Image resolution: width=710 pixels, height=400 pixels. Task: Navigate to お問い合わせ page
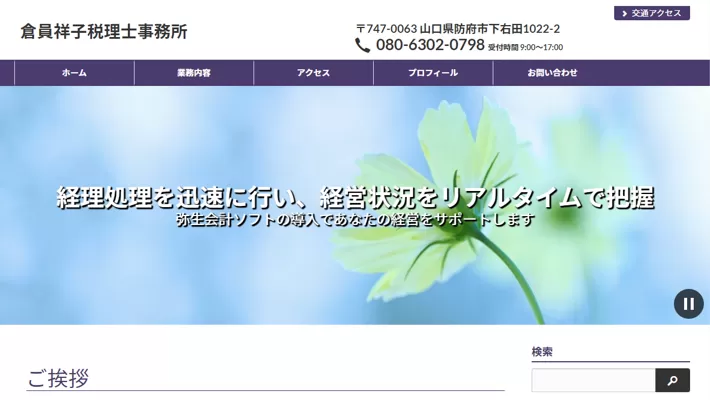click(x=552, y=73)
